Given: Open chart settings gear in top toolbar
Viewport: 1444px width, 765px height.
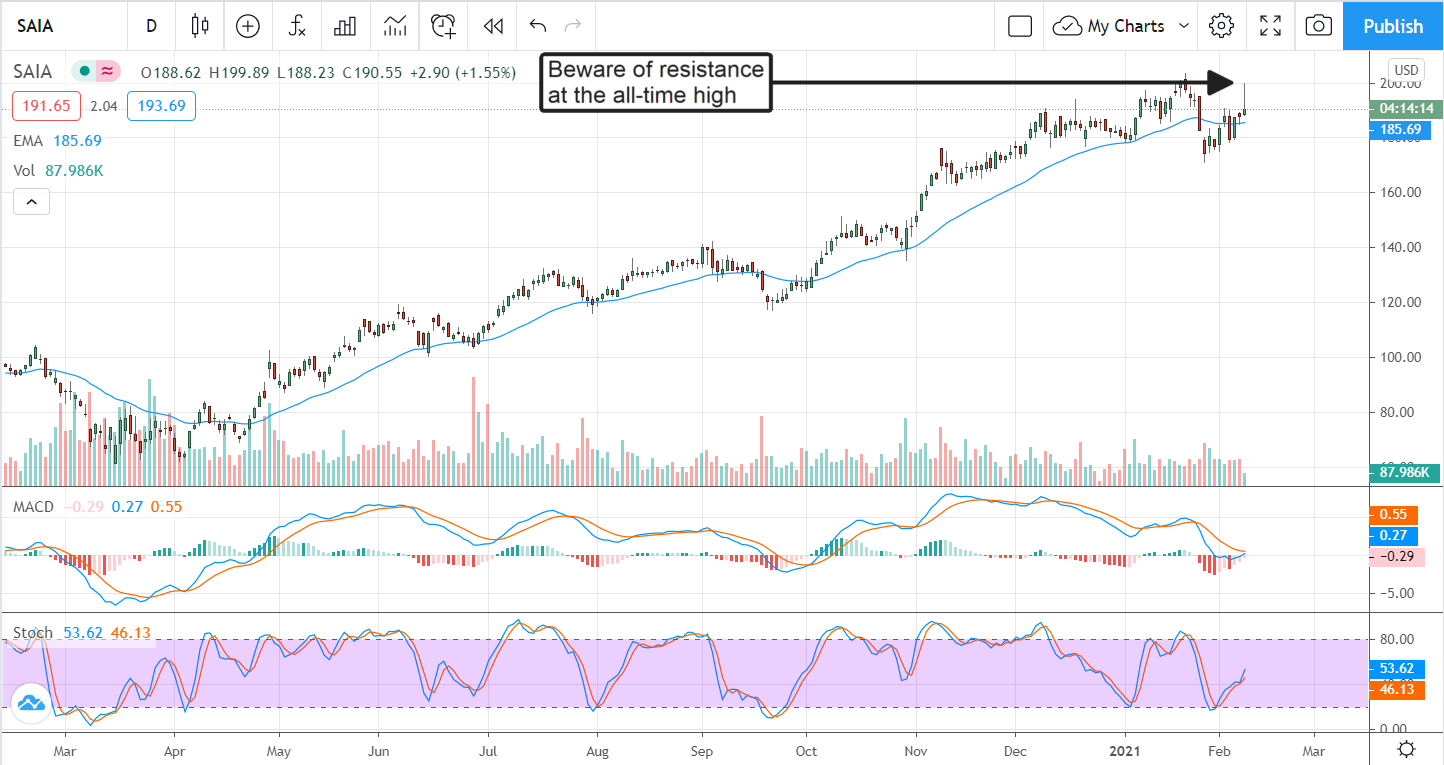Looking at the screenshot, I should tap(1221, 26).
